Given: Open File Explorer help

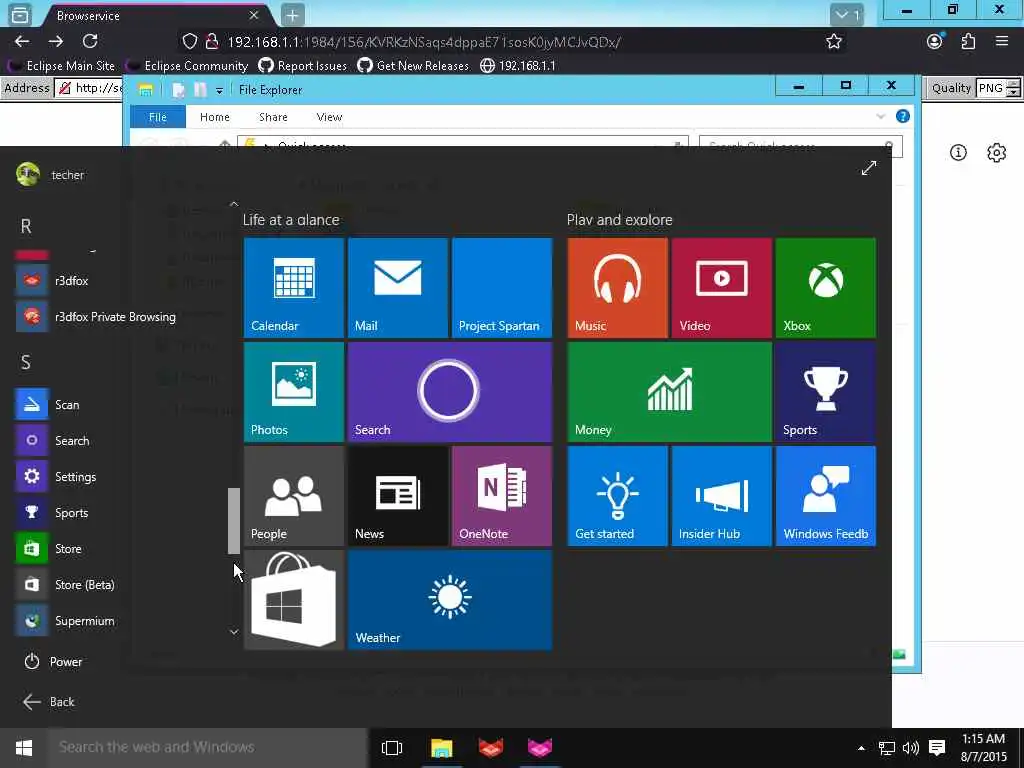Looking at the screenshot, I should click(903, 116).
